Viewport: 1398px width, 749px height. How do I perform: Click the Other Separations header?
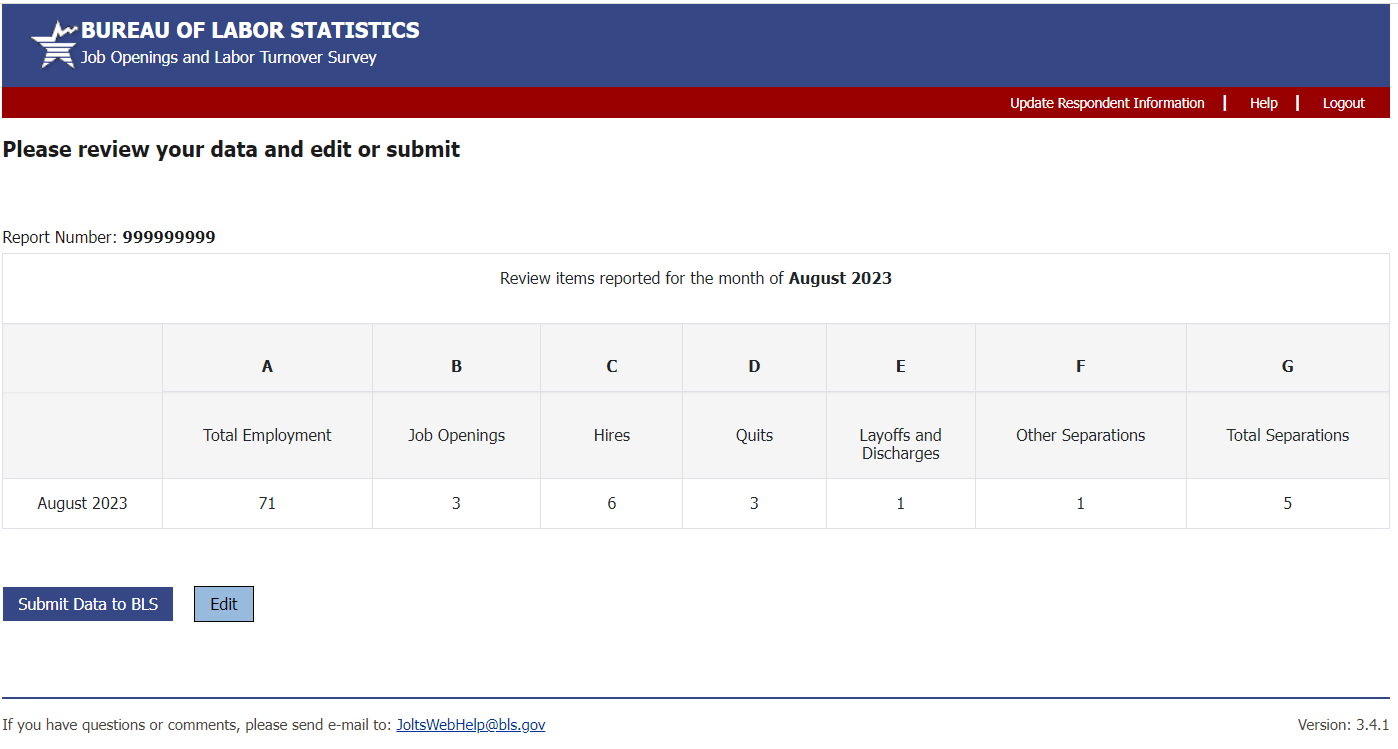1080,435
